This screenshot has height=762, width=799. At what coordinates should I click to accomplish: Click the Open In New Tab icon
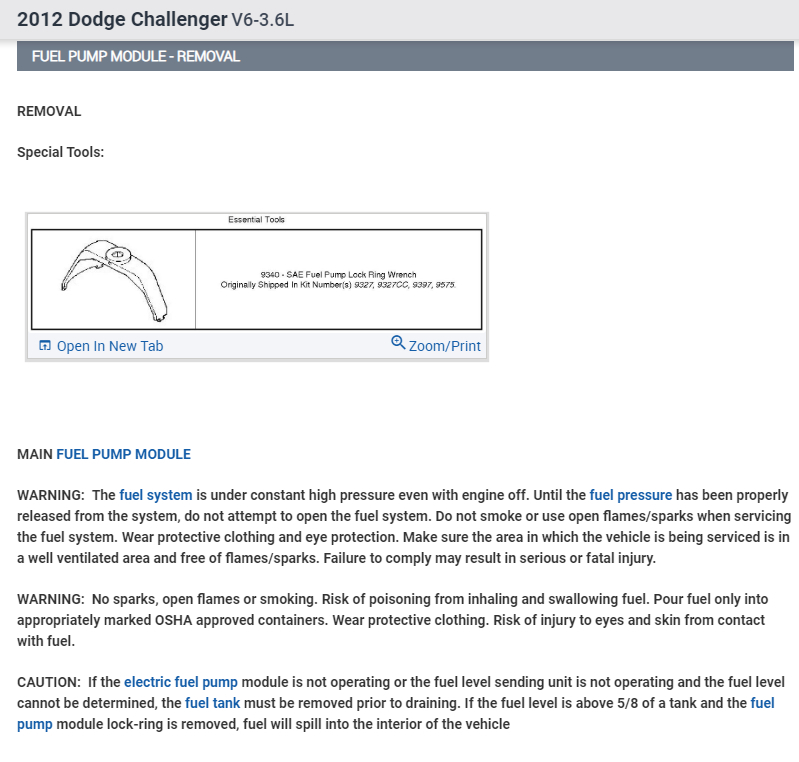tap(45, 346)
